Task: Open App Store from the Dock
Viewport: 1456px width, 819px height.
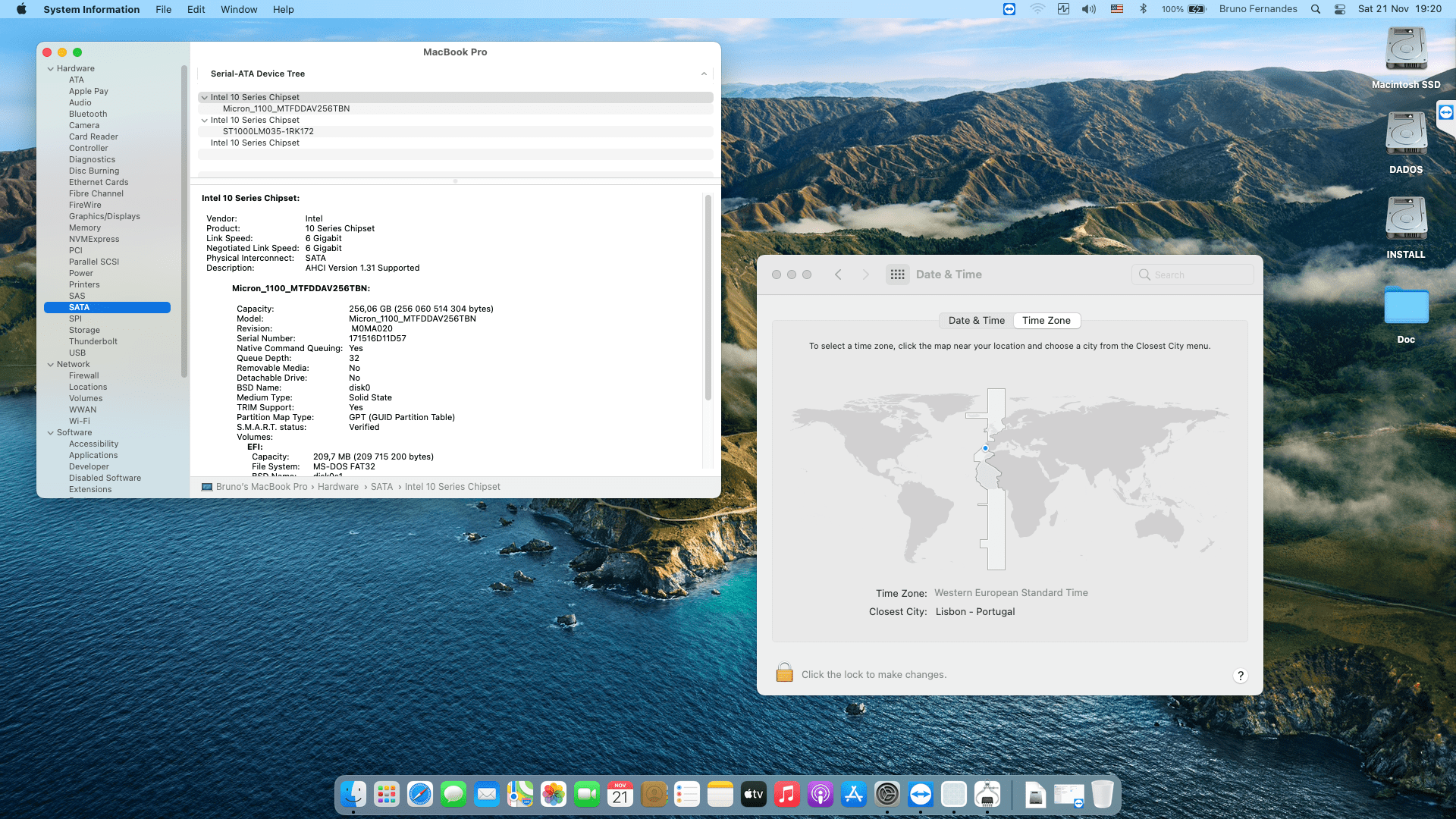Action: [853, 794]
